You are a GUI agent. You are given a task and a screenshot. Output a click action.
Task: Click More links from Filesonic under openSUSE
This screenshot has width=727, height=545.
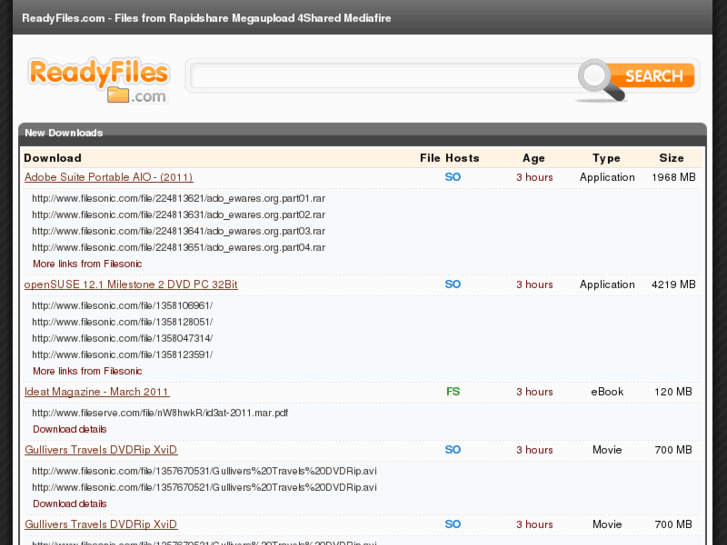click(x=87, y=371)
